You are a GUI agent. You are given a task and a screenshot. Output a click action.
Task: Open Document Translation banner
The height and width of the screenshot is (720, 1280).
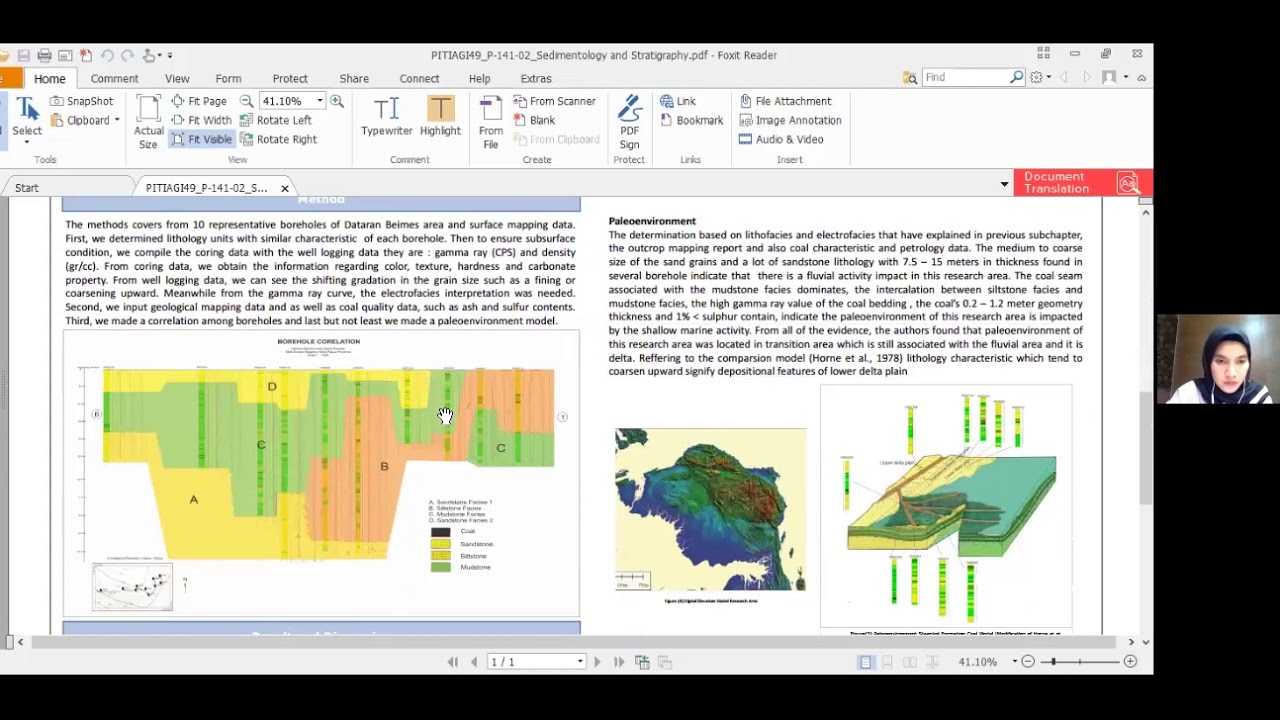1083,183
